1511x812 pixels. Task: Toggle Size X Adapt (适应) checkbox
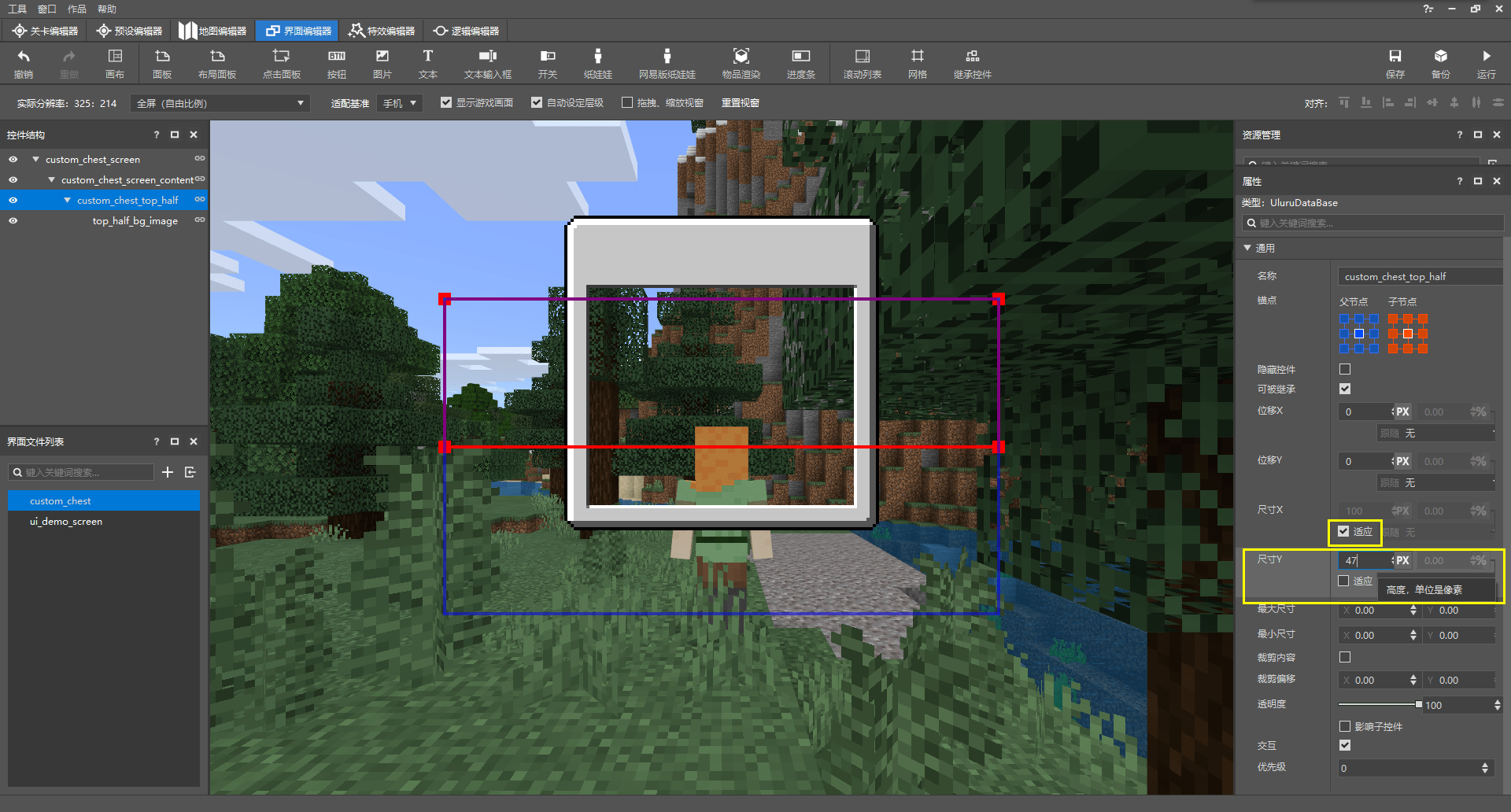[x=1343, y=532]
